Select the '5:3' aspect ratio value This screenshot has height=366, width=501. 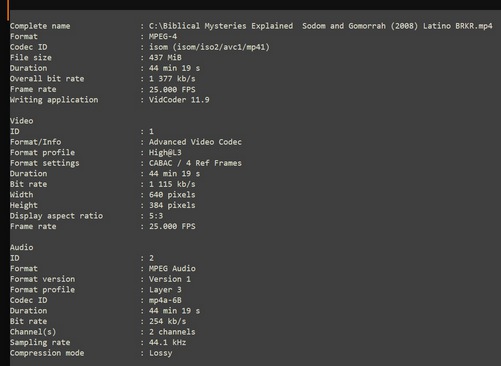(156, 216)
